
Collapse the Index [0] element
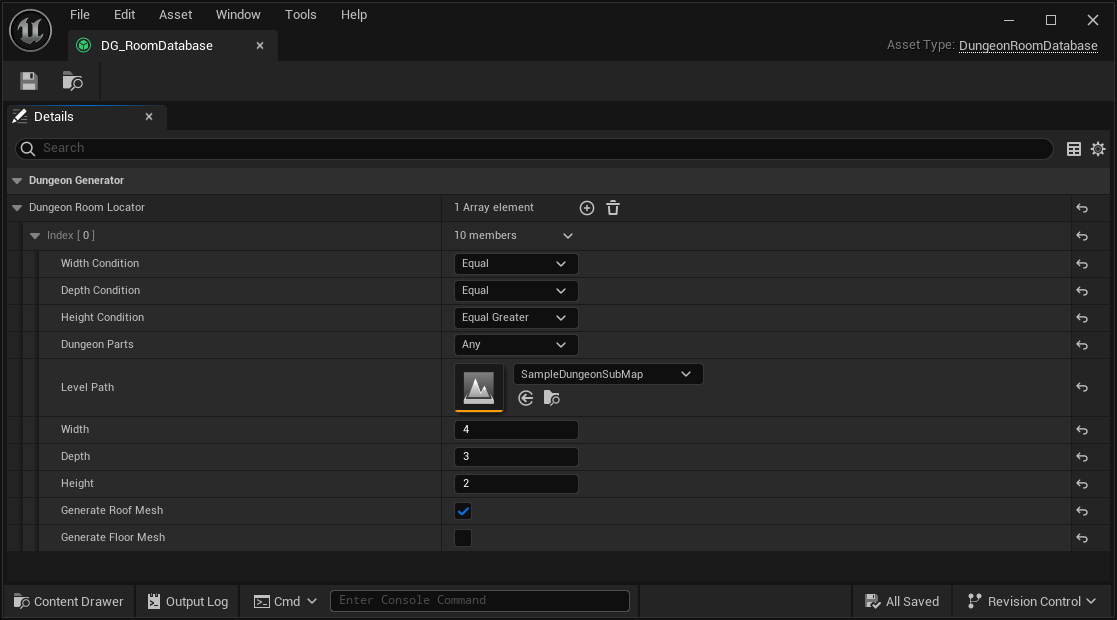pos(35,236)
